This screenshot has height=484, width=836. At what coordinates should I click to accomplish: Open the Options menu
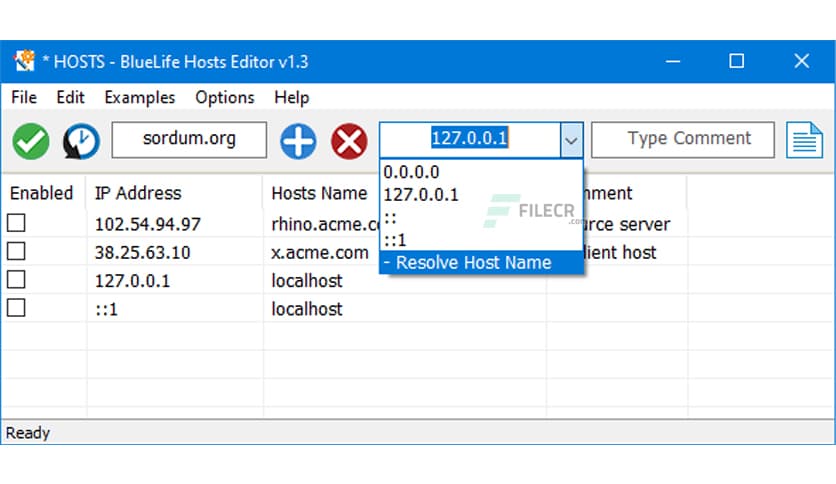click(224, 98)
